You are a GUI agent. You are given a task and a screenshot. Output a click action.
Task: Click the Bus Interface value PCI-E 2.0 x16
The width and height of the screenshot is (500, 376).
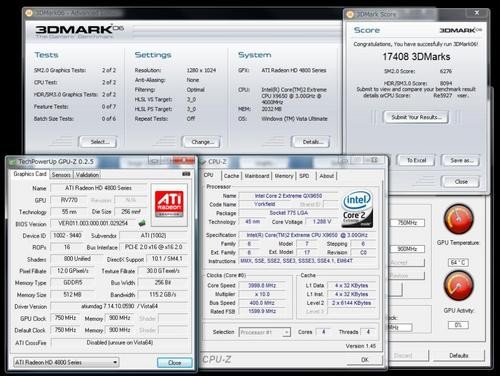tap(154, 247)
